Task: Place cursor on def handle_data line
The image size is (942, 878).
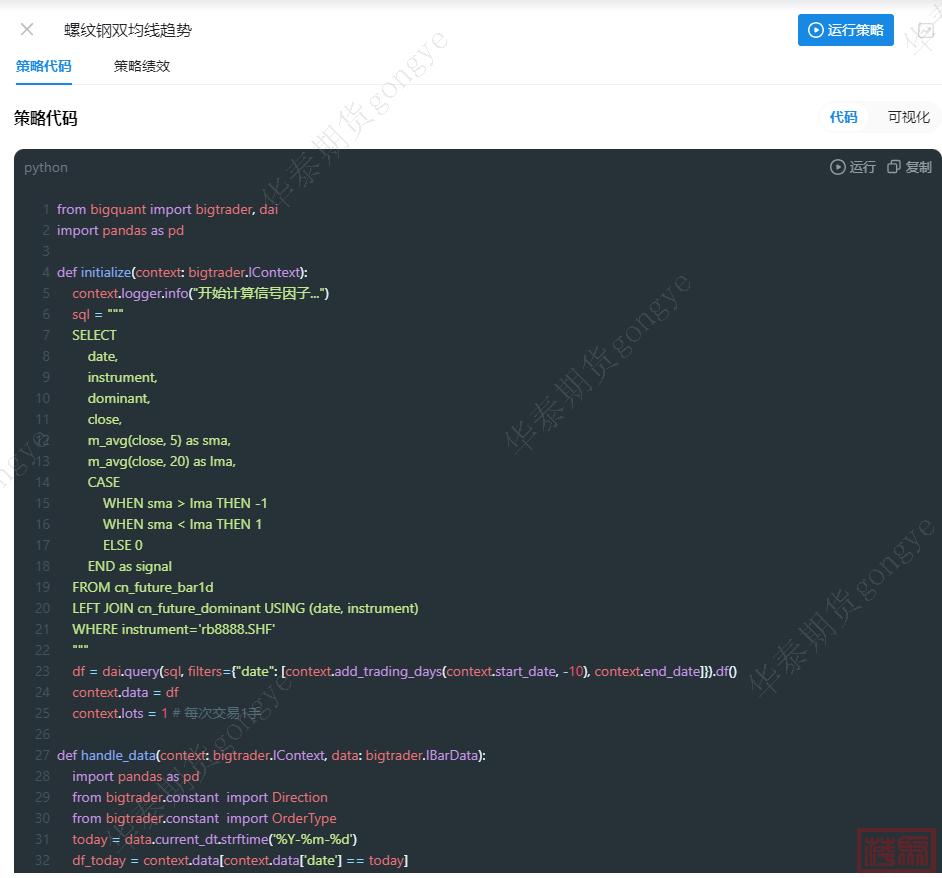Action: (x=270, y=755)
